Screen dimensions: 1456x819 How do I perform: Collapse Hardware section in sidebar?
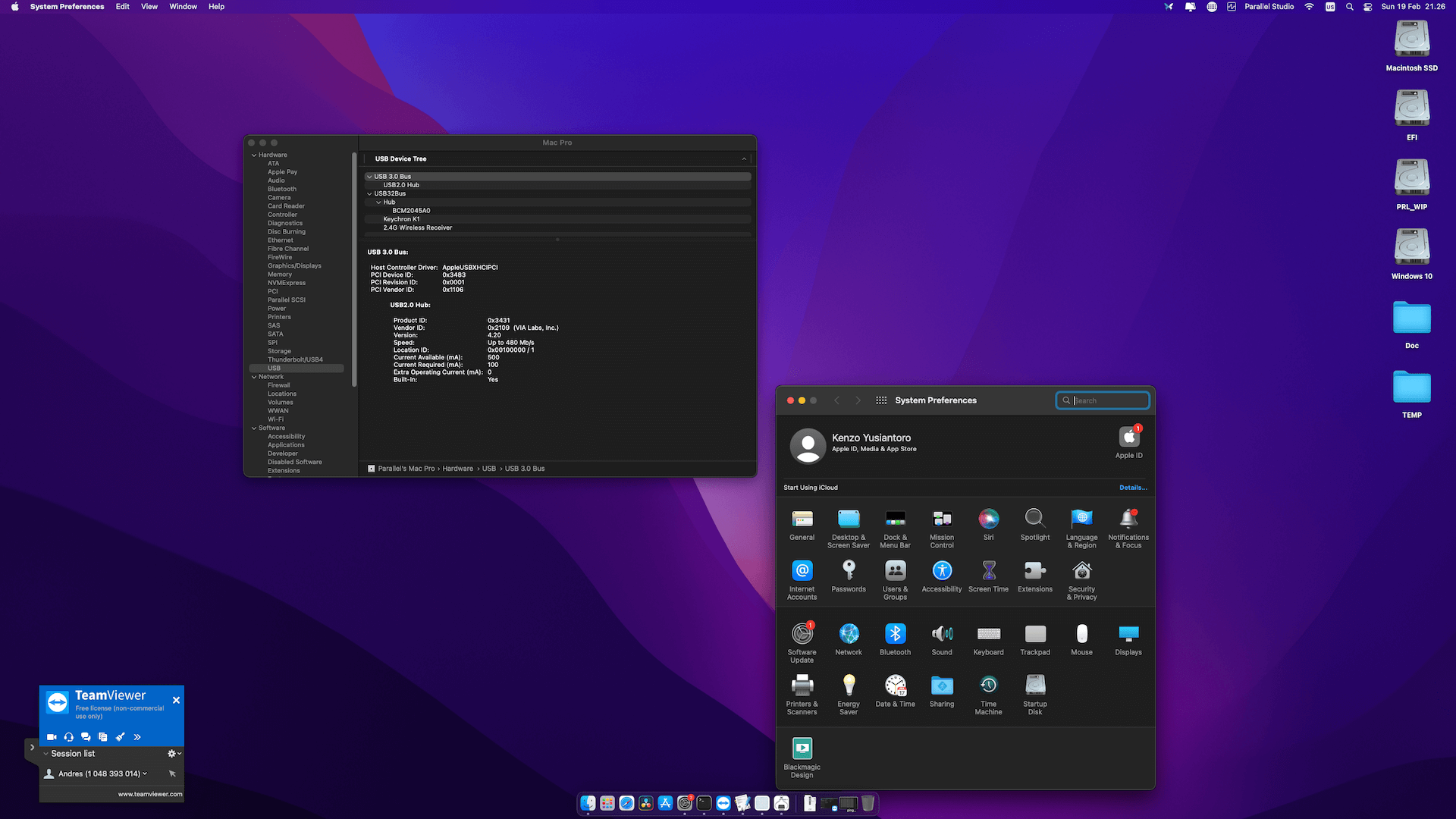click(x=254, y=155)
